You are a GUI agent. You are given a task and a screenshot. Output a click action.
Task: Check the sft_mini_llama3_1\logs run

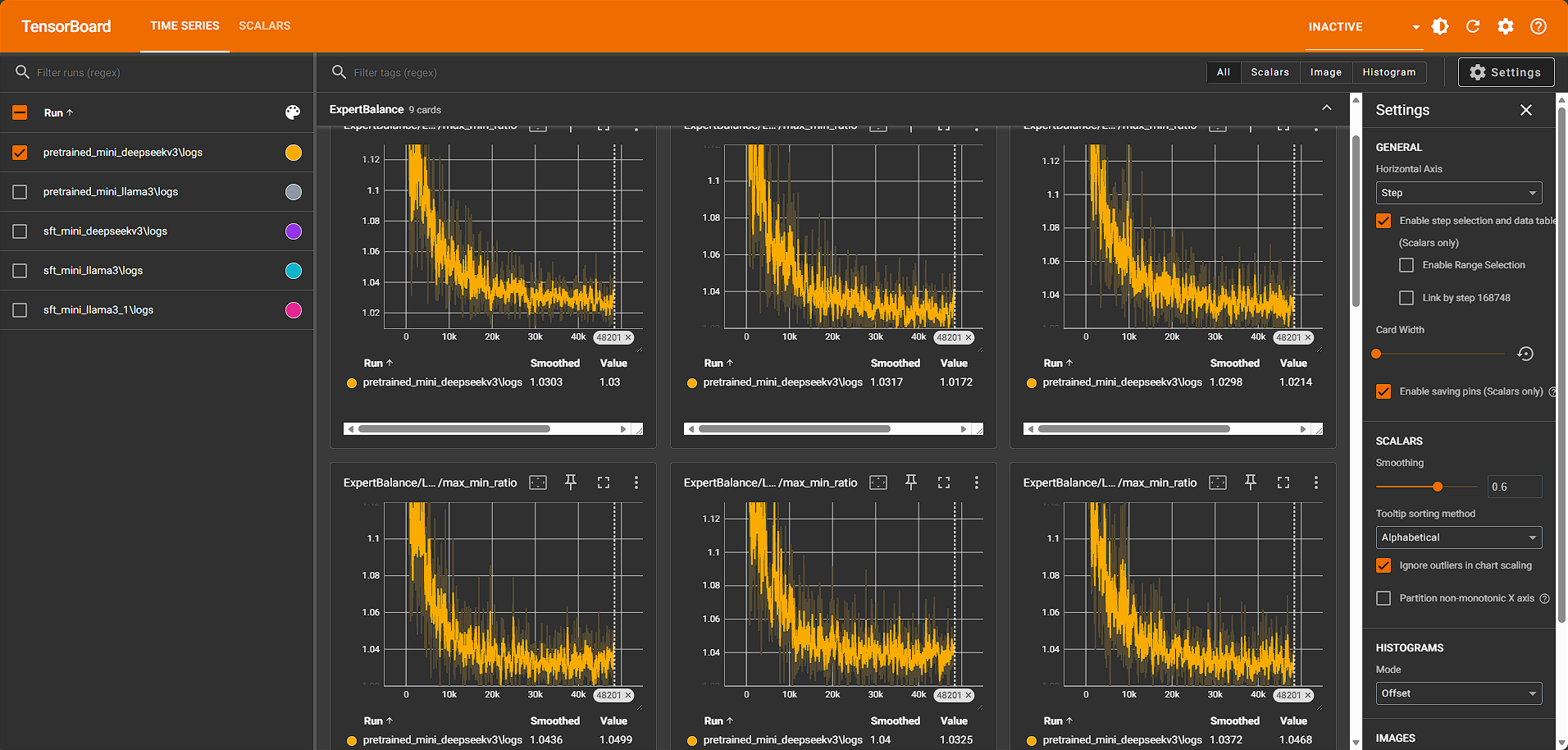pyautogui.click(x=21, y=310)
